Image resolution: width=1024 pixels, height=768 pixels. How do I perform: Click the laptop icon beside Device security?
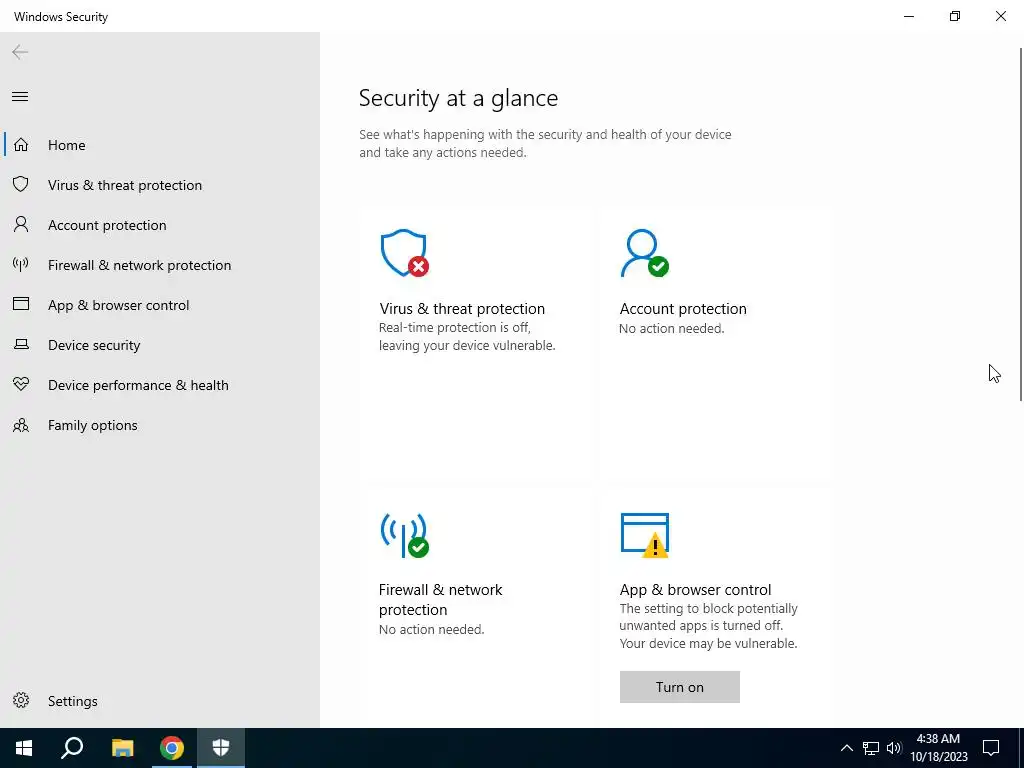tap(21, 344)
